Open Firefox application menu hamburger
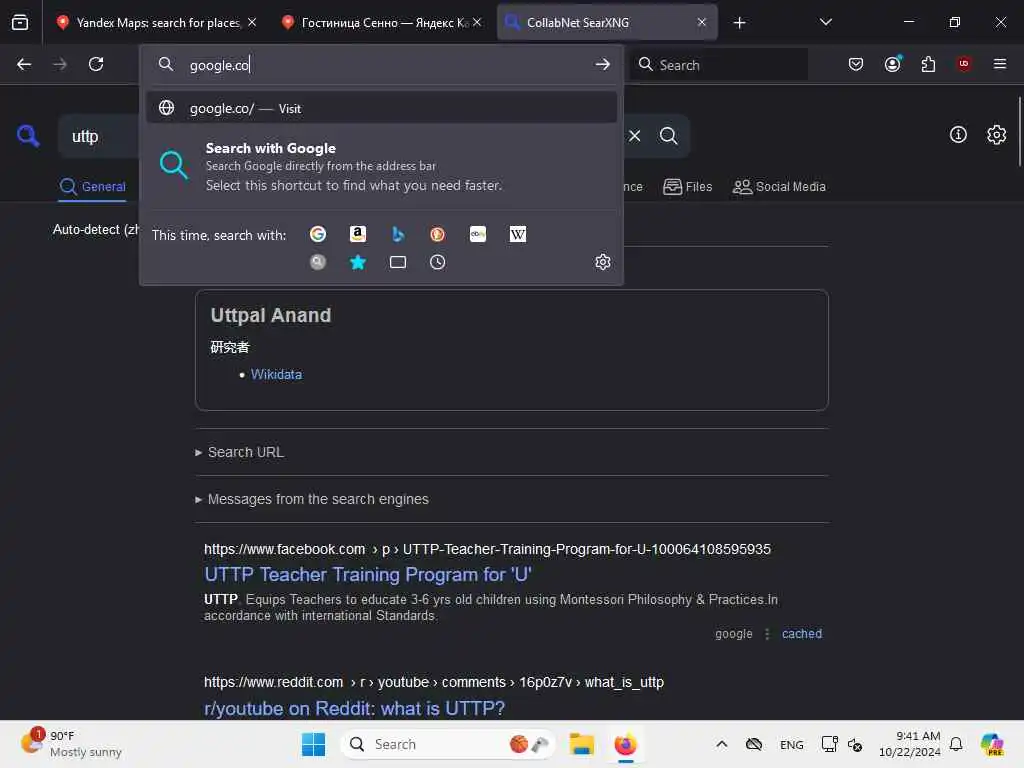 point(1000,64)
